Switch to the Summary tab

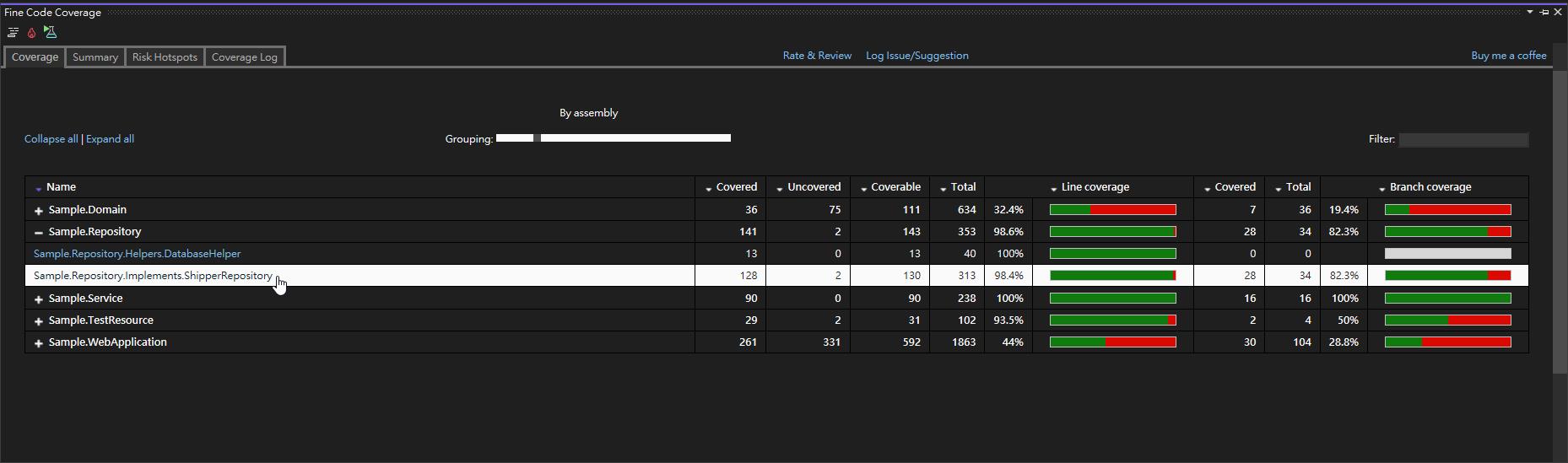pyautogui.click(x=95, y=57)
